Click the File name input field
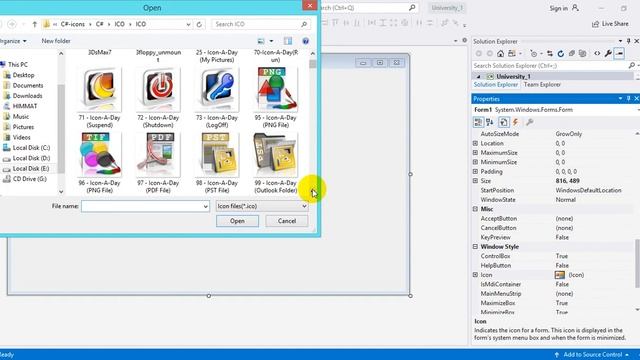 pos(142,207)
